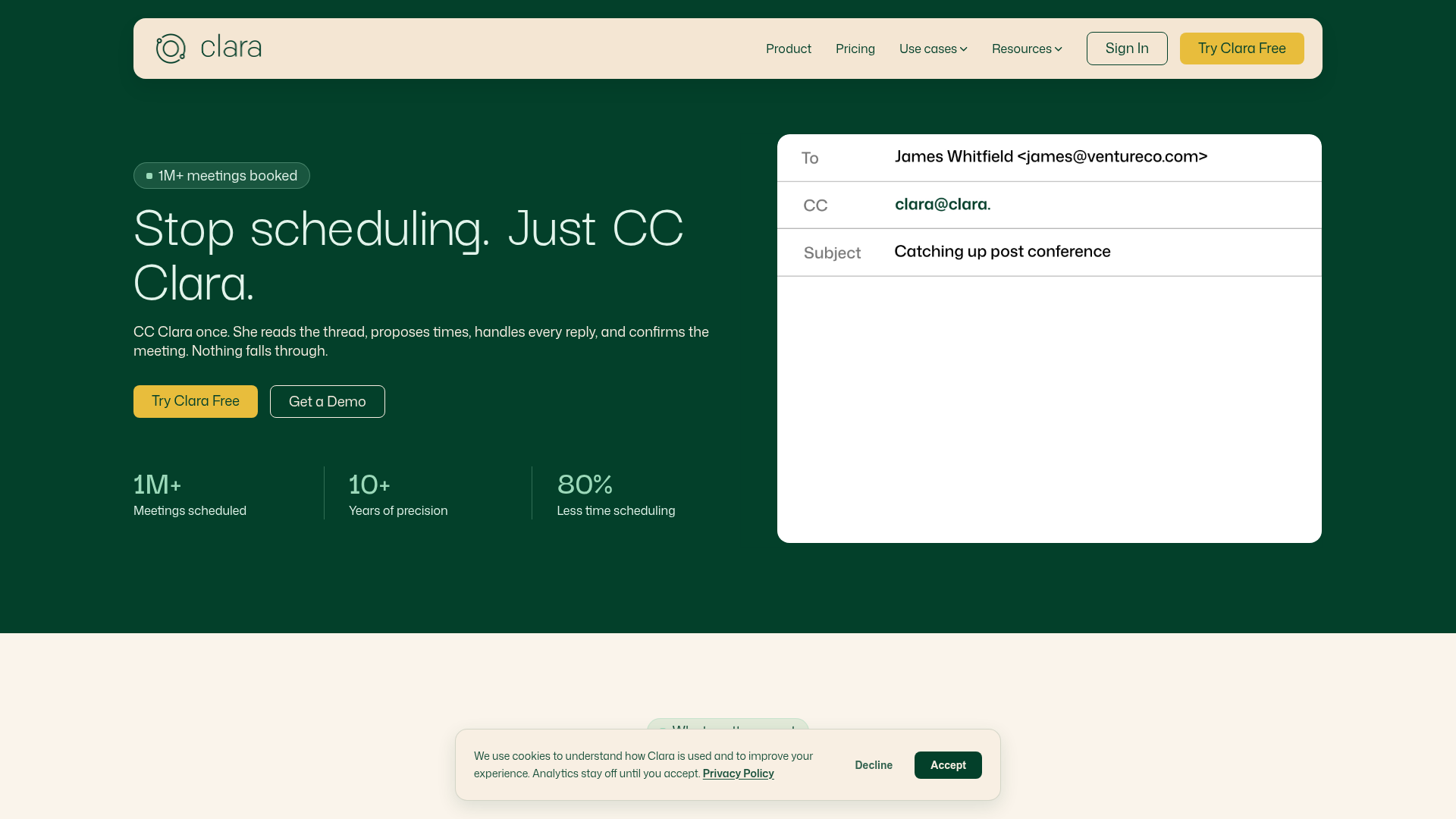Click the hero Try Clara Free button
Viewport: 1456px width, 819px height.
click(196, 401)
